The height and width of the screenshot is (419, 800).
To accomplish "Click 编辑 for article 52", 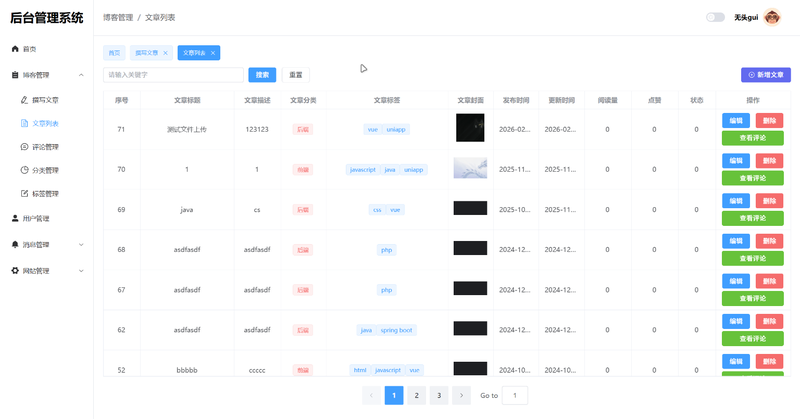I will point(736,361).
